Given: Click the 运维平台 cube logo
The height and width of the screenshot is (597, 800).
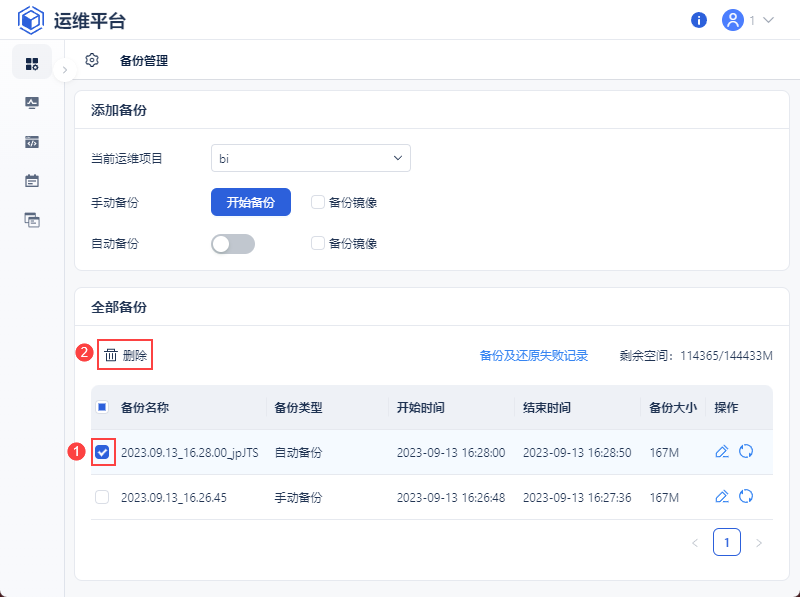Looking at the screenshot, I should tap(31, 20).
